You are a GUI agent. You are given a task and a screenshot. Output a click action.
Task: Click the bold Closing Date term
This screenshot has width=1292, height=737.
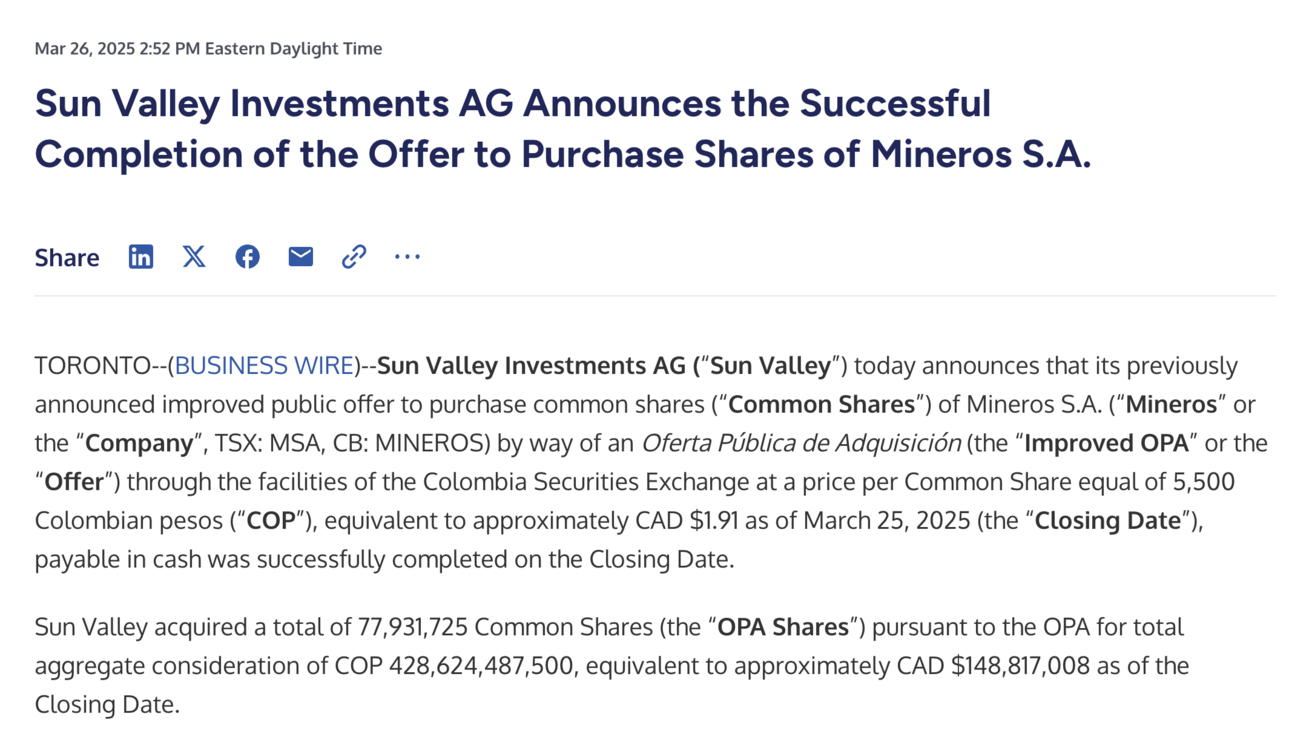pos(1108,521)
